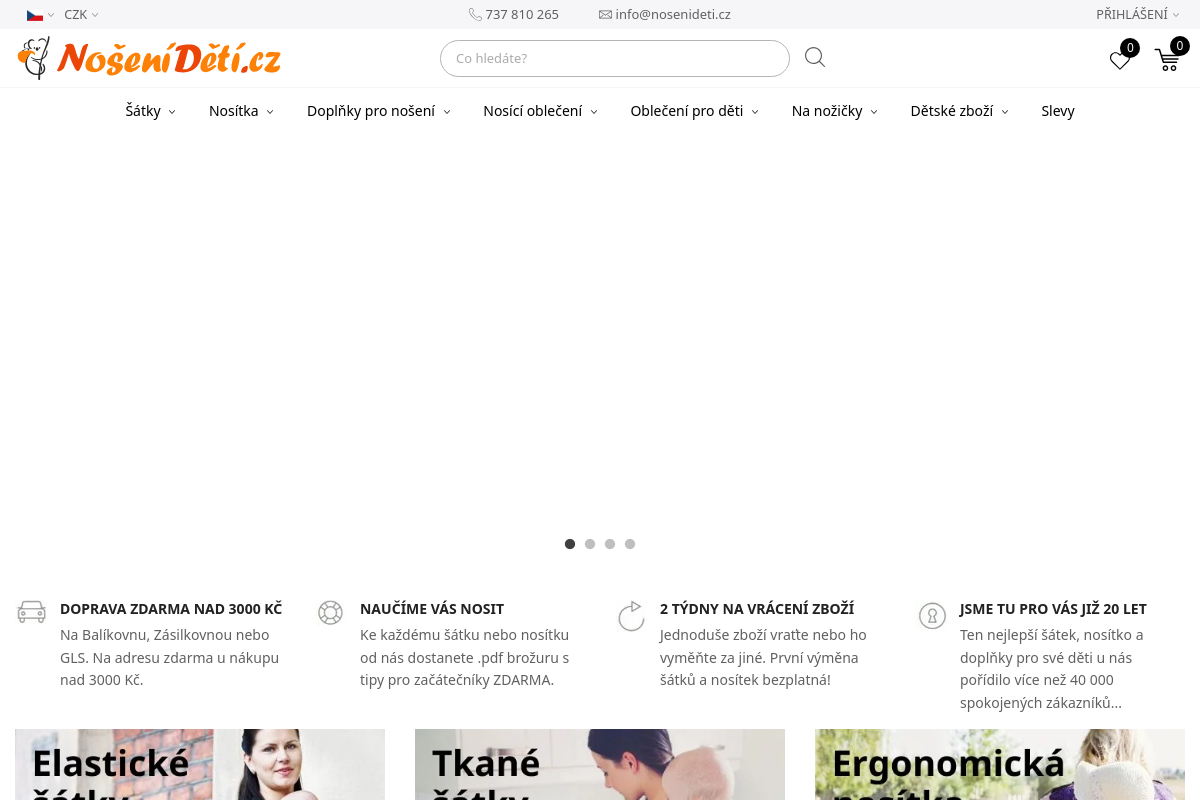Click the circular arrow returns icon
1200x800 pixels.
tap(631, 616)
